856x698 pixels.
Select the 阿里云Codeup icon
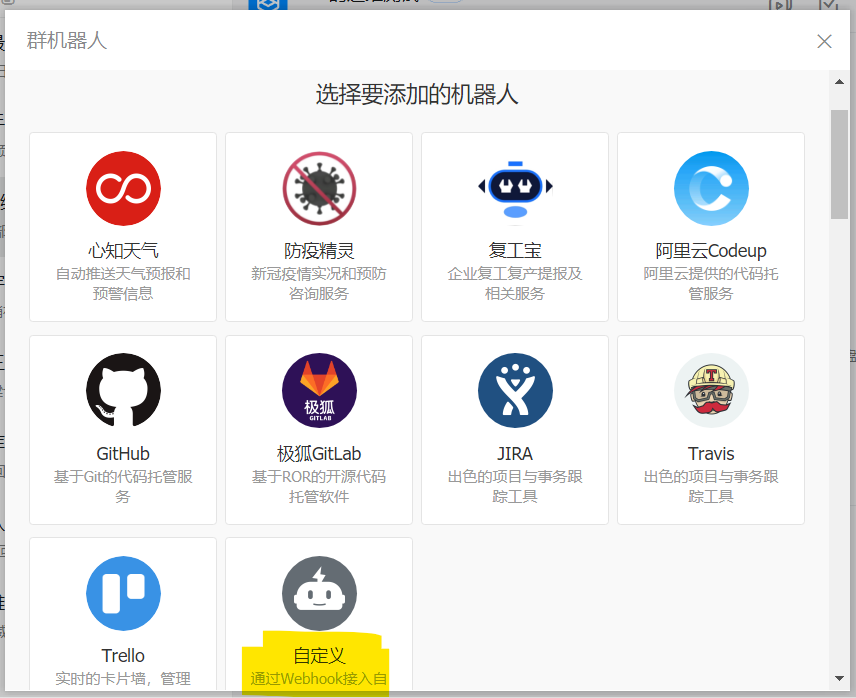(711, 188)
